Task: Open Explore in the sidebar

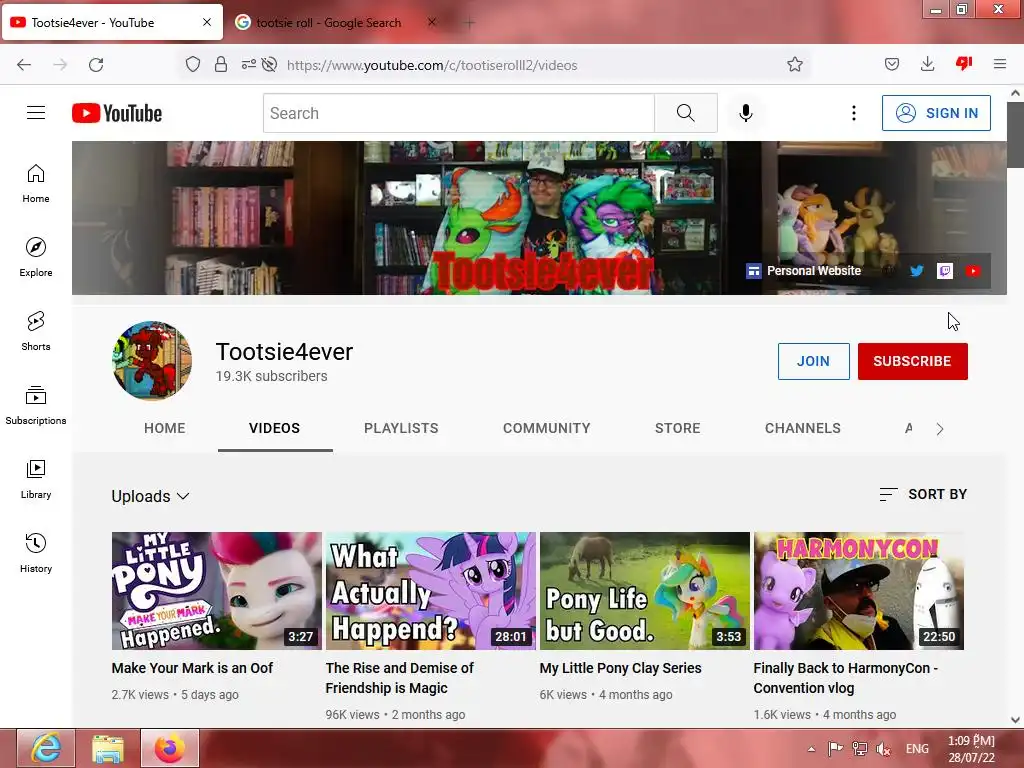Action: (x=36, y=257)
